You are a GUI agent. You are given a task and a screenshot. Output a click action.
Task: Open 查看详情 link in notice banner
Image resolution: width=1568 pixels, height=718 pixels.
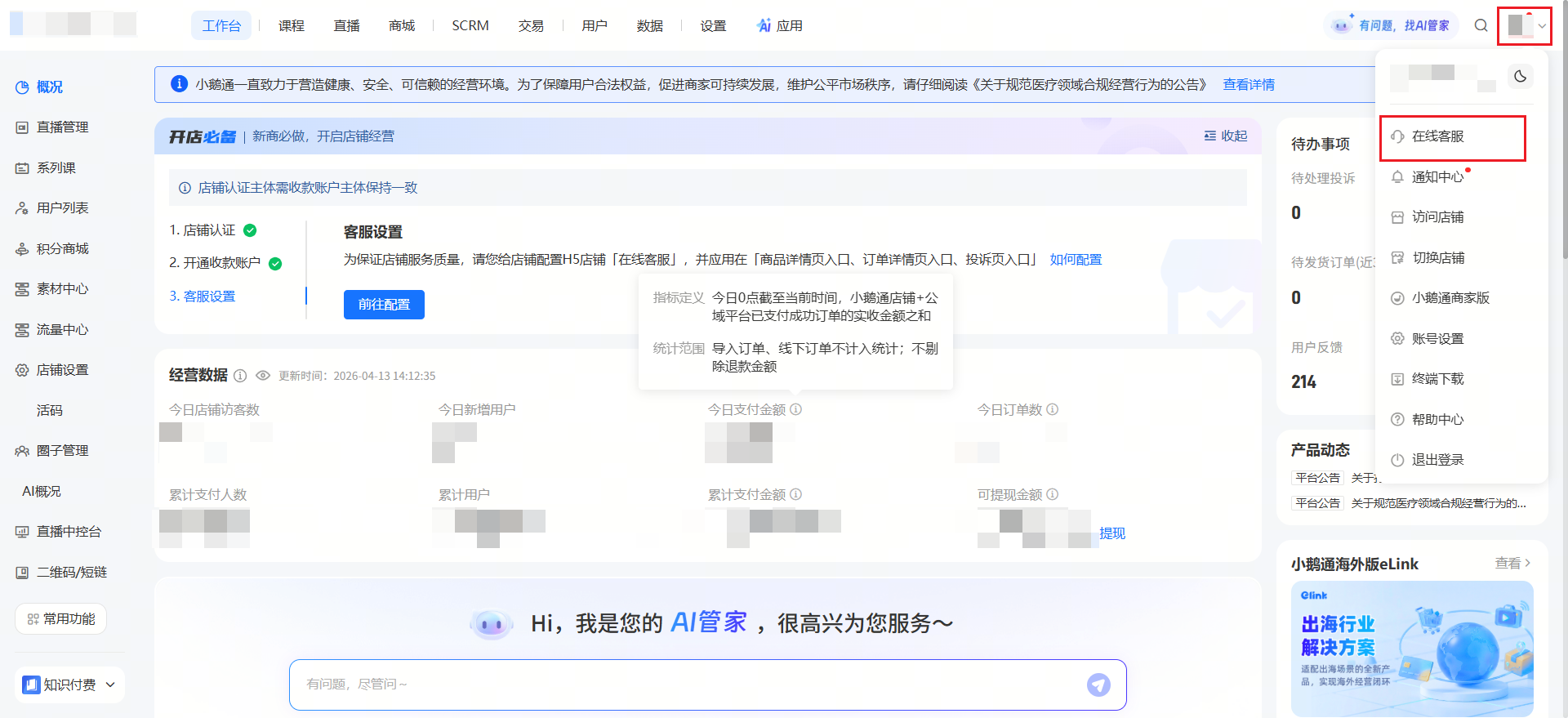[1249, 85]
